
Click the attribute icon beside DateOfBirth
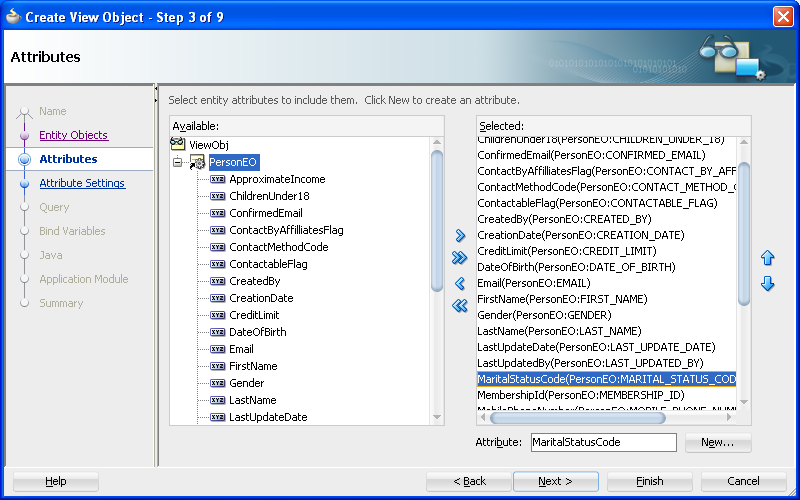click(218, 332)
